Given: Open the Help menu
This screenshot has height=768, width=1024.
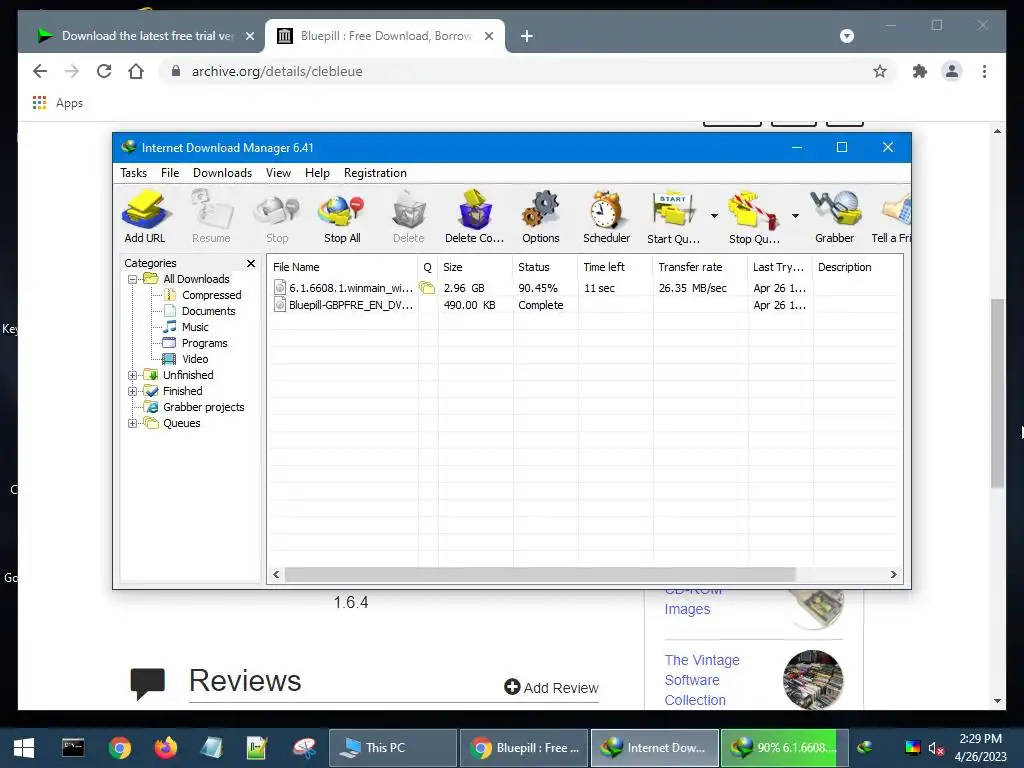Looking at the screenshot, I should point(317,173).
